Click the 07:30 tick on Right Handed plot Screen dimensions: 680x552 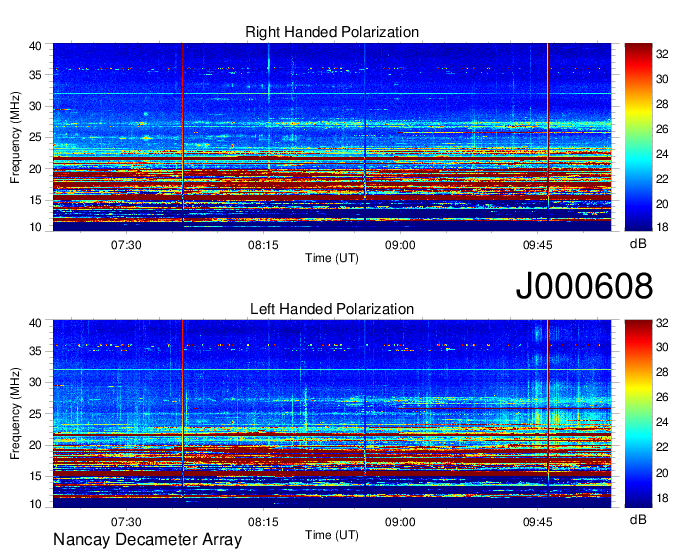tap(126, 245)
